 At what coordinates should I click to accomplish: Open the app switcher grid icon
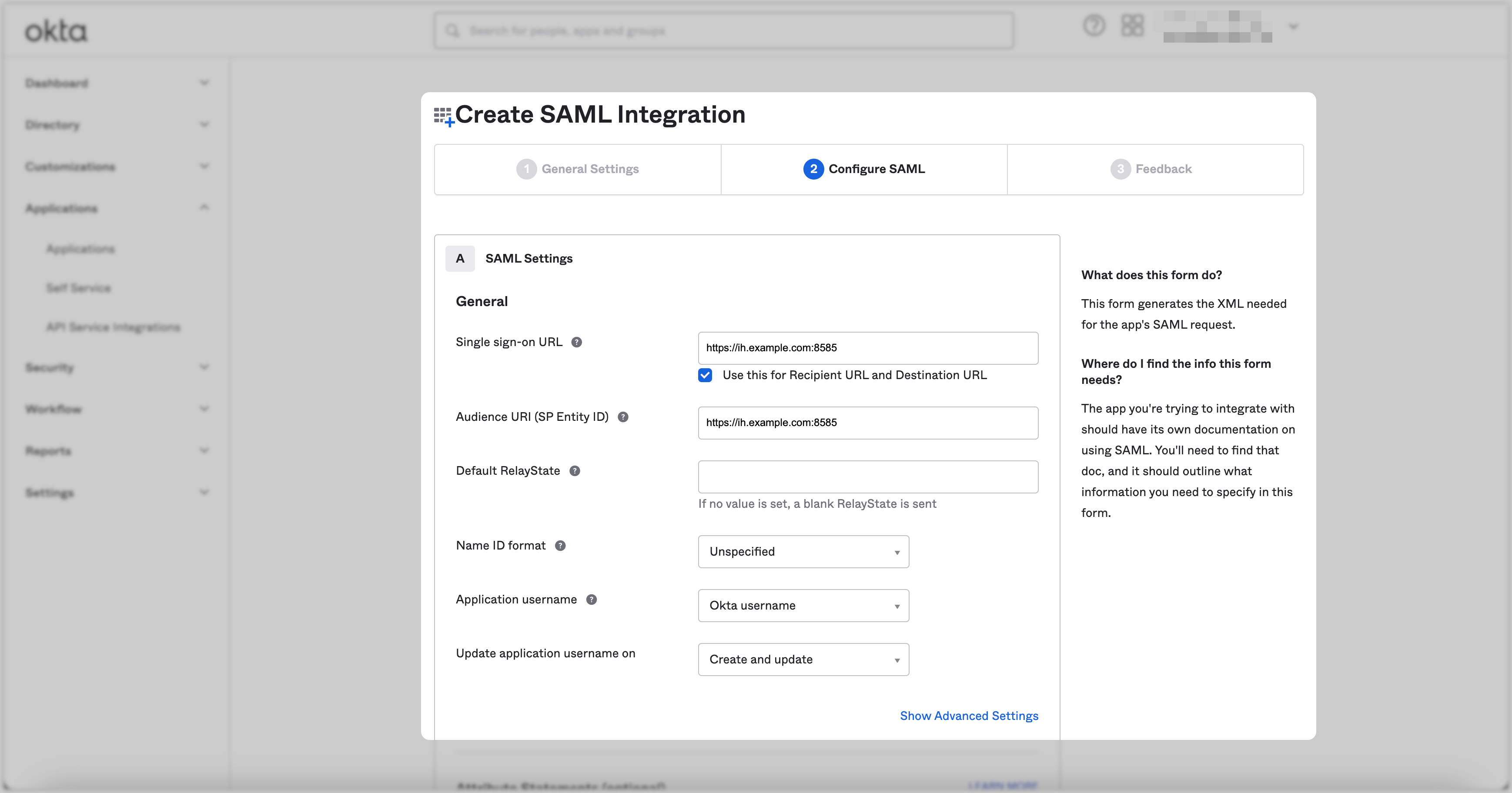click(x=1132, y=26)
